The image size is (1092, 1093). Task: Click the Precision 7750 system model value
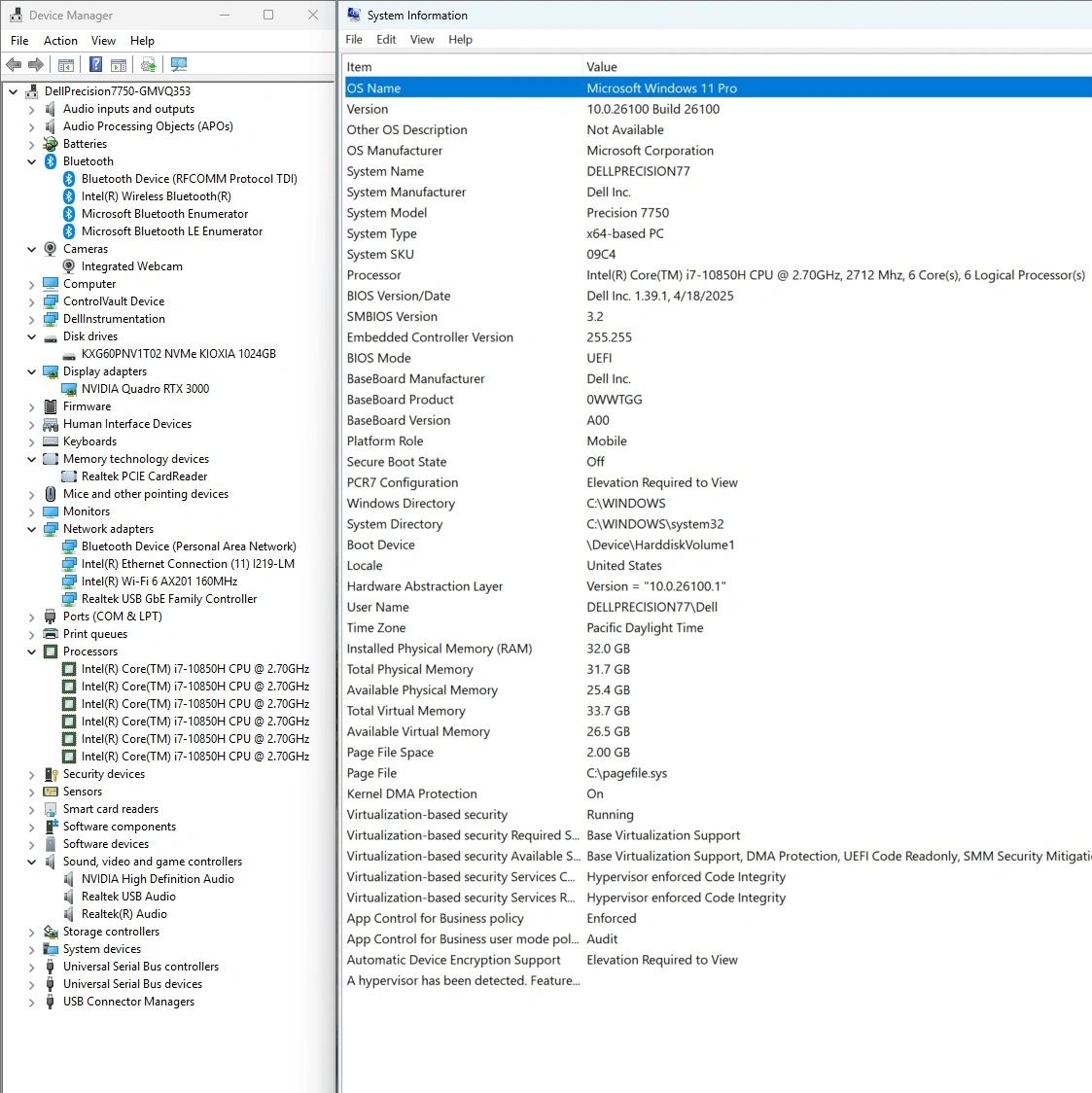tap(627, 213)
